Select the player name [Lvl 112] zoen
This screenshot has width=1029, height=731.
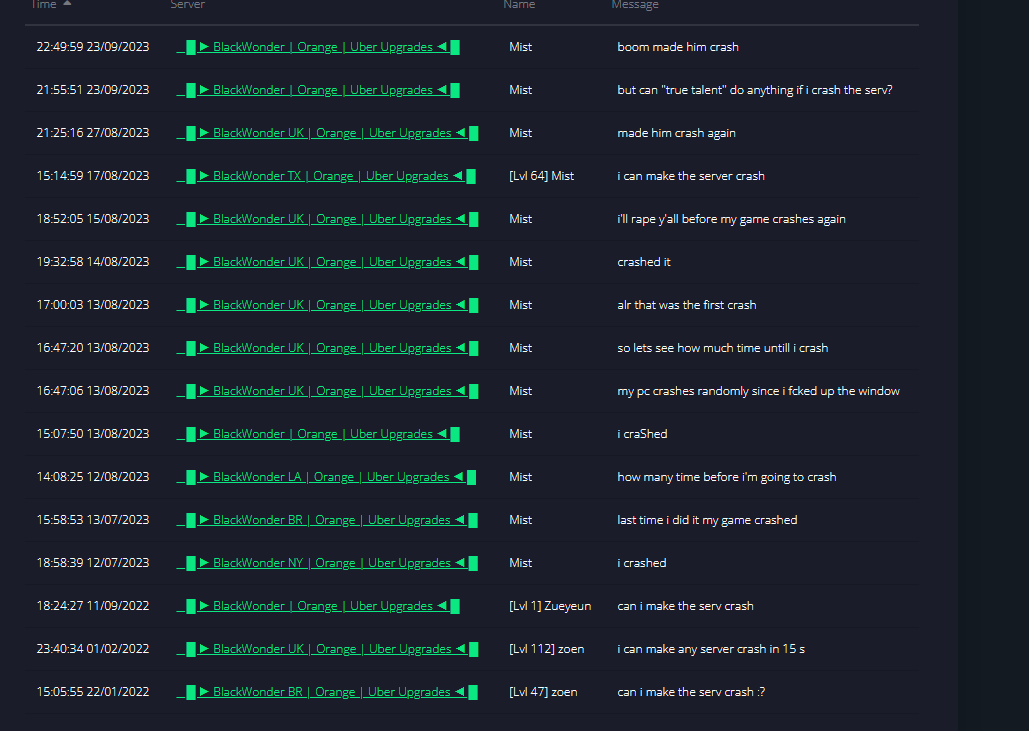pyautogui.click(x=547, y=649)
